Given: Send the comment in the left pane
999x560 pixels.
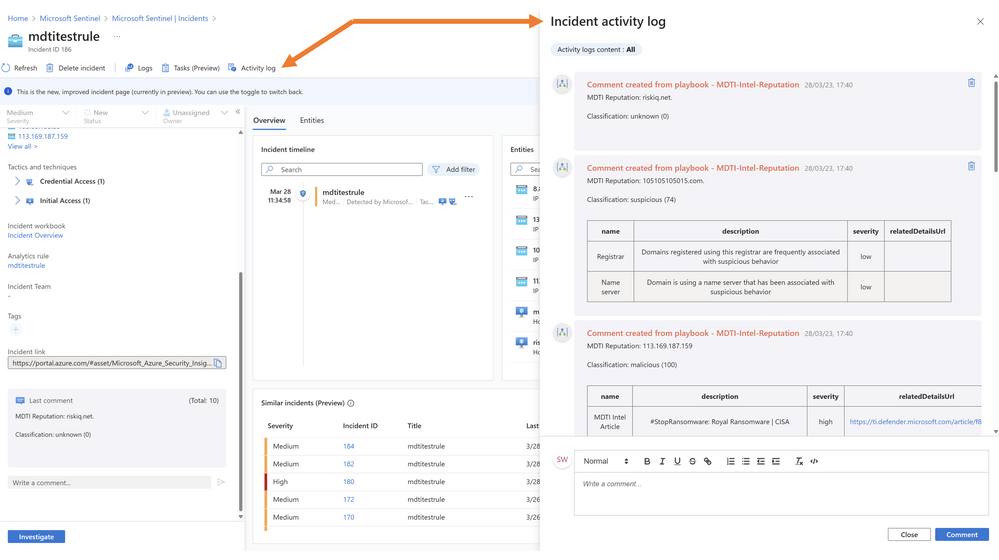Looking at the screenshot, I should pos(221,482).
